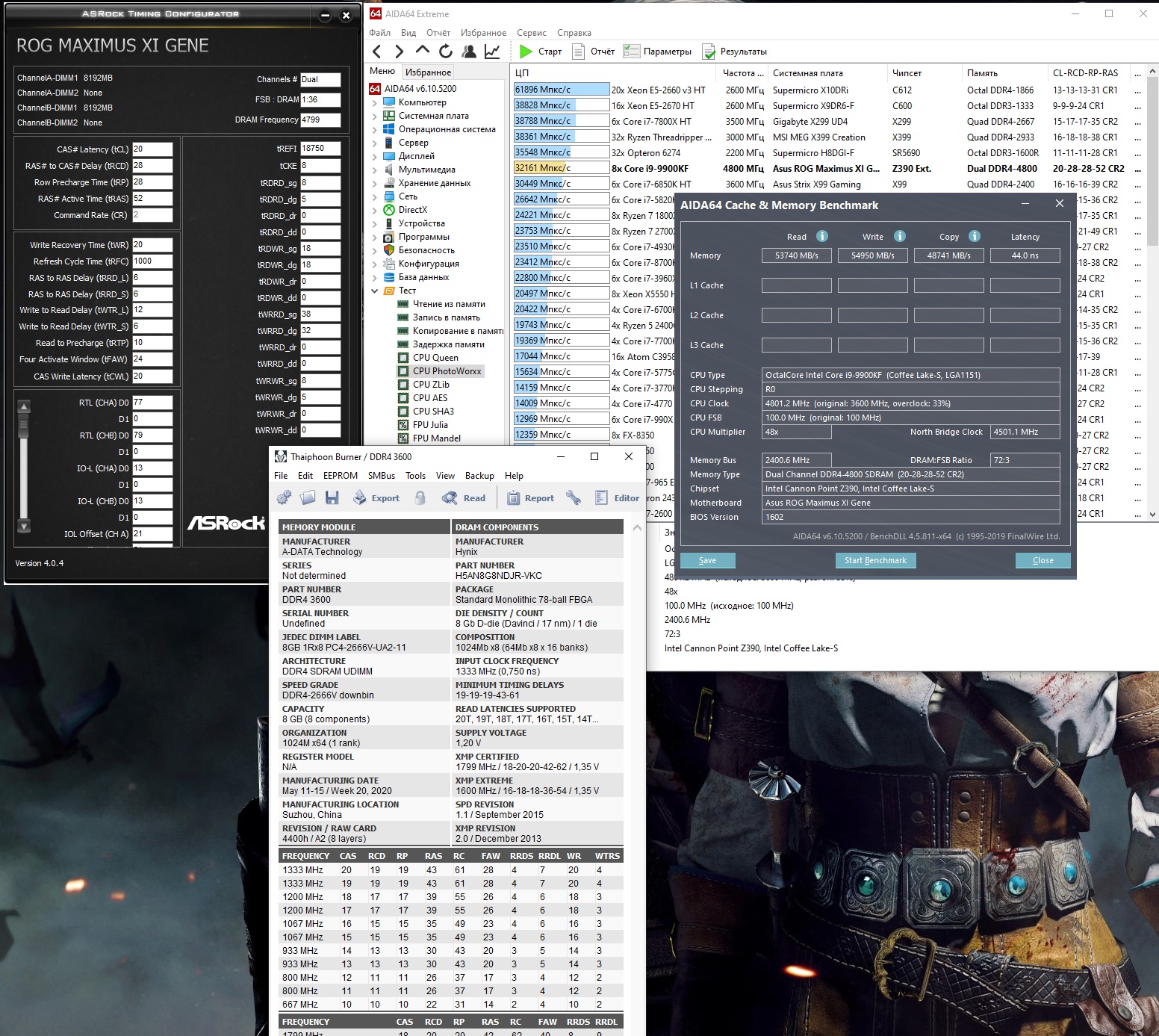Click the info icon next to Copy
The height and width of the screenshot is (1036, 1159).
(975, 236)
